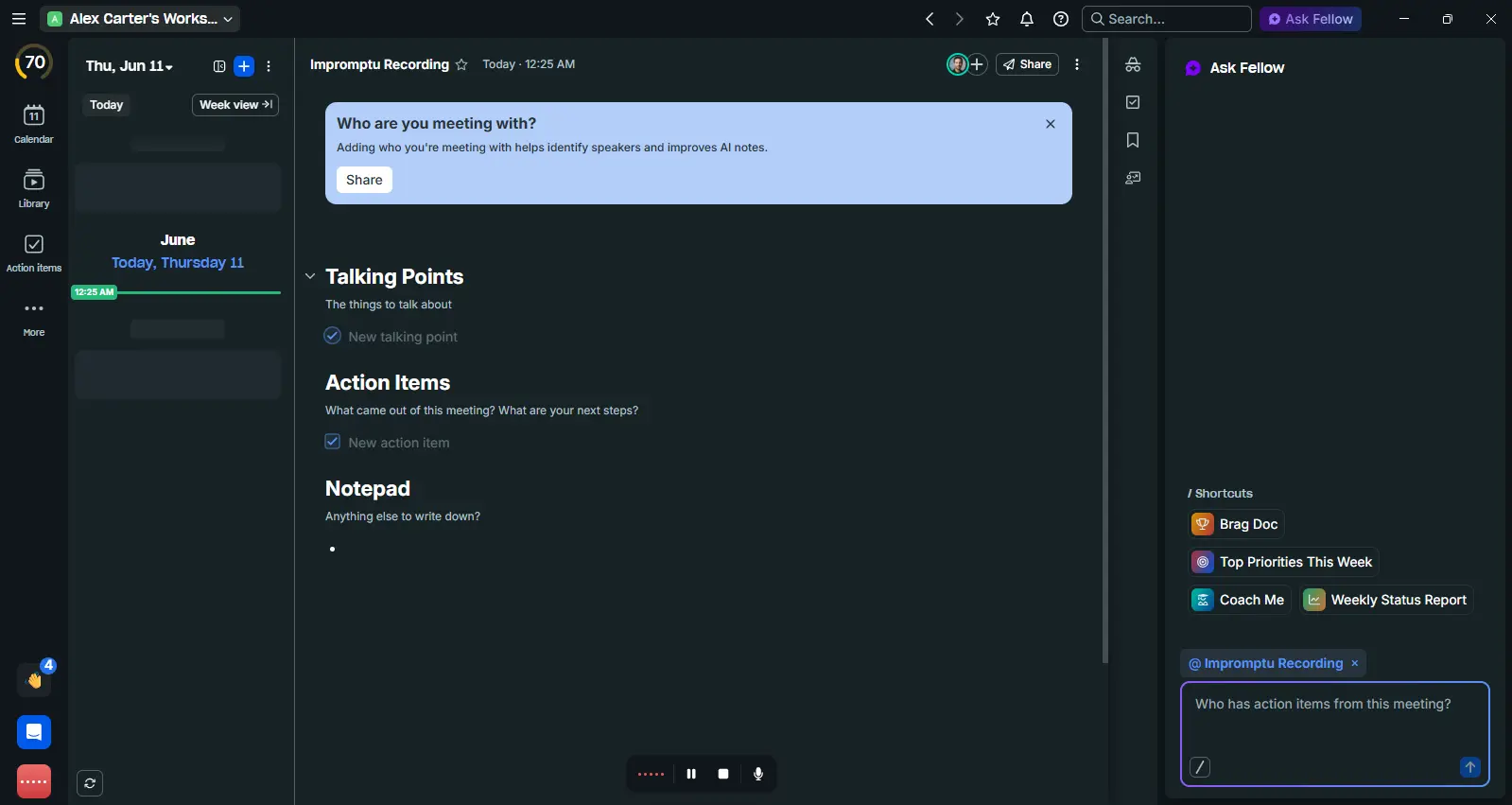Open the bookmark icon in right rail
This screenshot has height=805, width=1512.
tap(1133, 140)
